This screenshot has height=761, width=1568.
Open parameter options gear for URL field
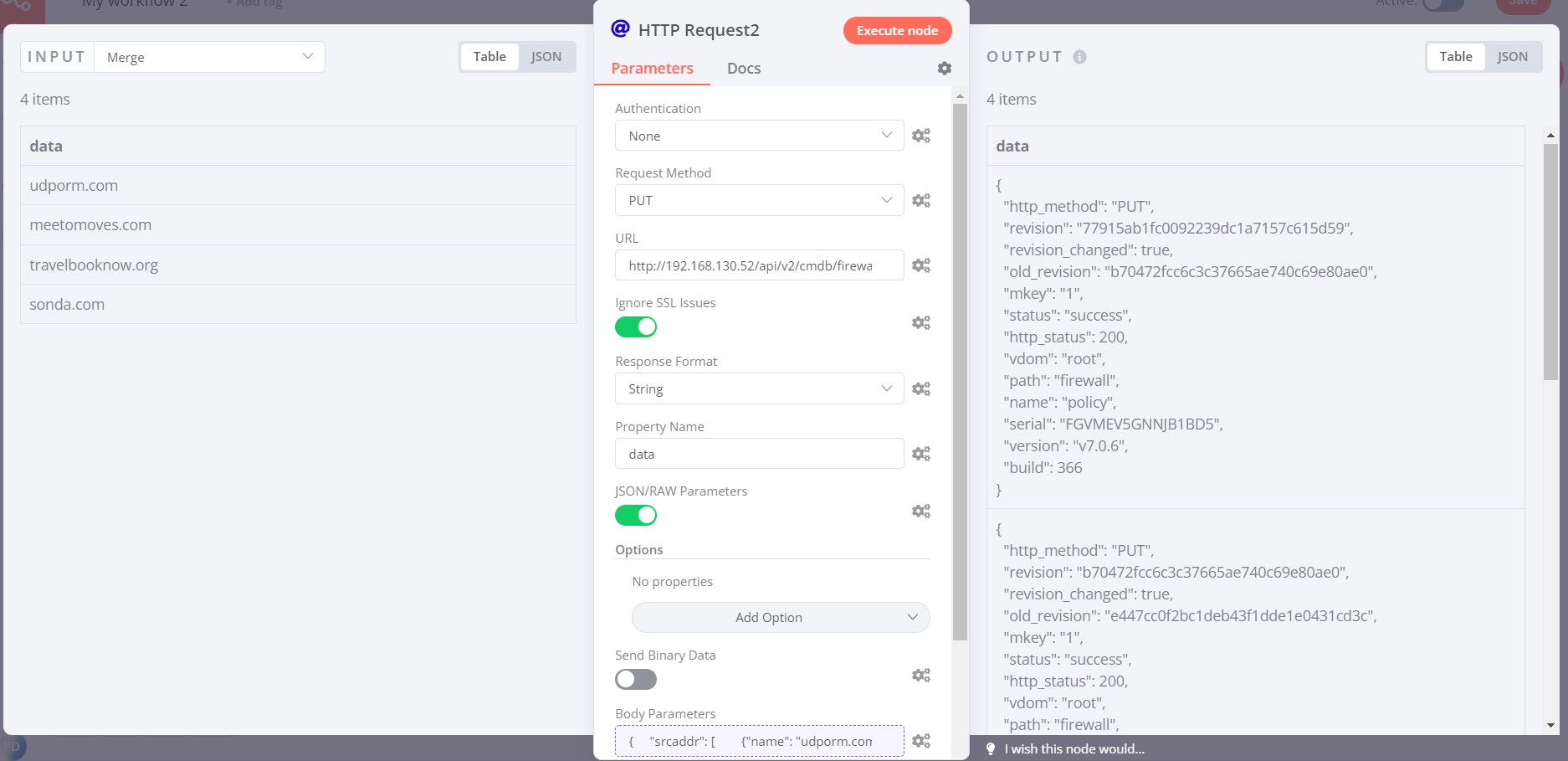921,265
